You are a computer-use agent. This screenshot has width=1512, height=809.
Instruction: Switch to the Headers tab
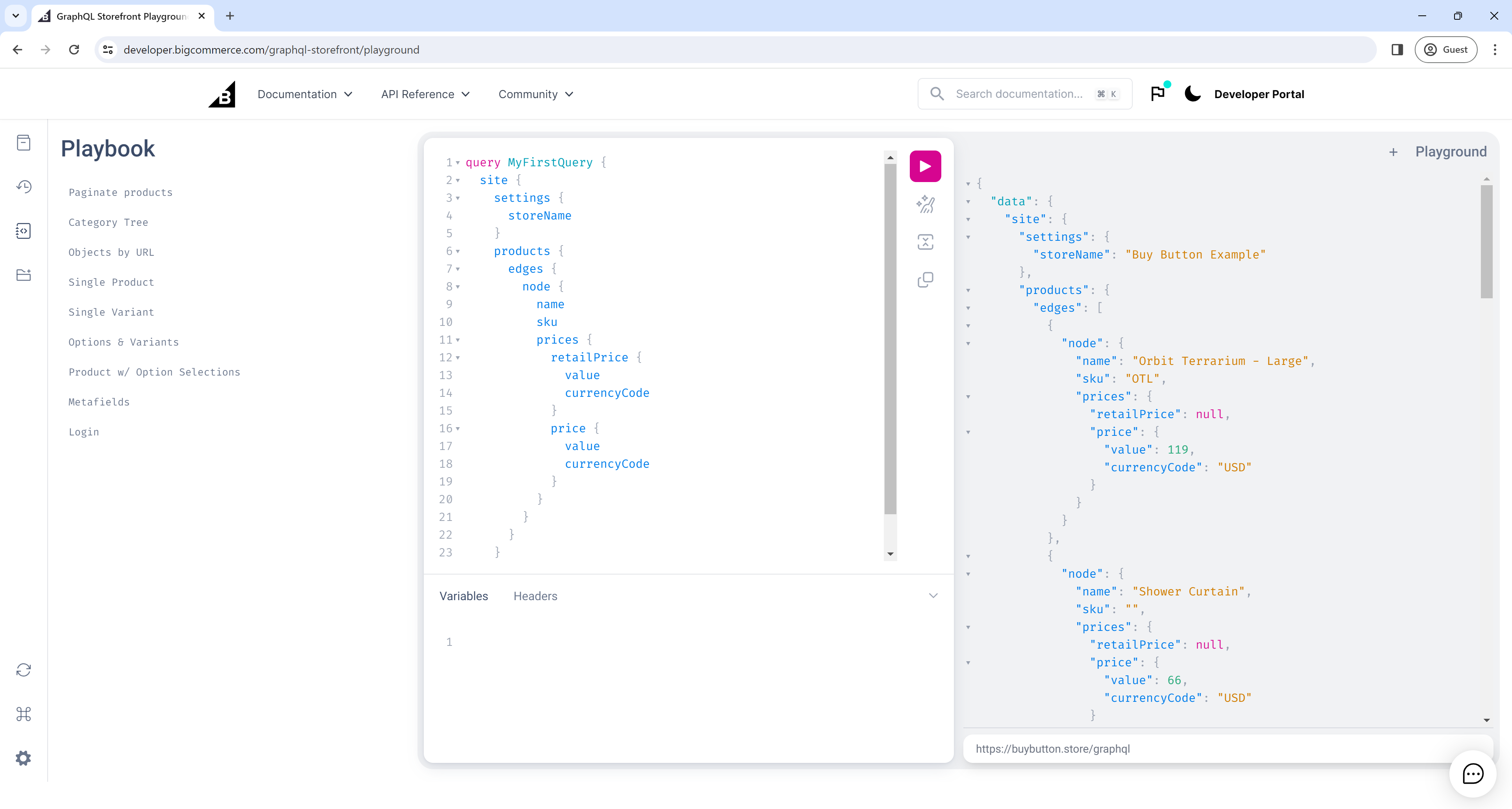point(535,596)
